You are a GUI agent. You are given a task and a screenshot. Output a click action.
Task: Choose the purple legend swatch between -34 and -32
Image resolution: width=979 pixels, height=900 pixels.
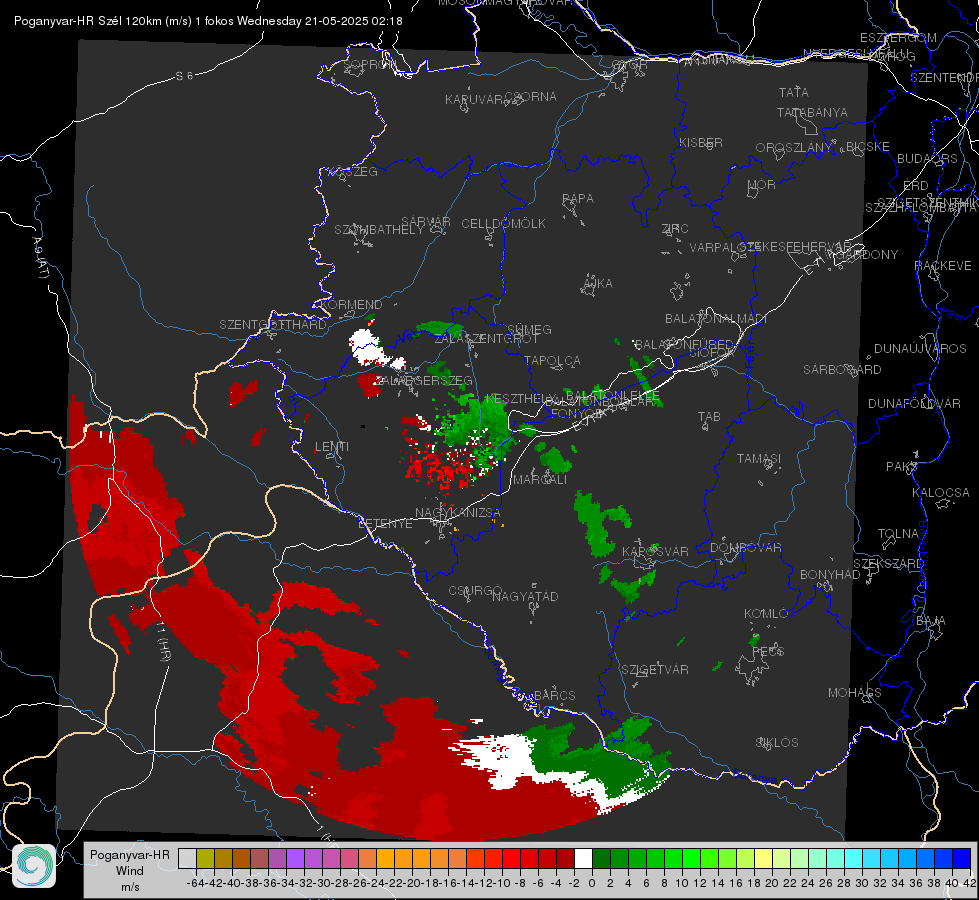tap(295, 858)
